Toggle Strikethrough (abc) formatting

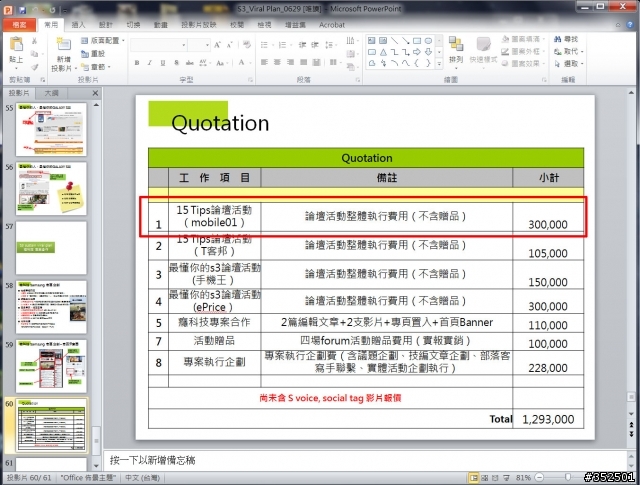click(190, 62)
